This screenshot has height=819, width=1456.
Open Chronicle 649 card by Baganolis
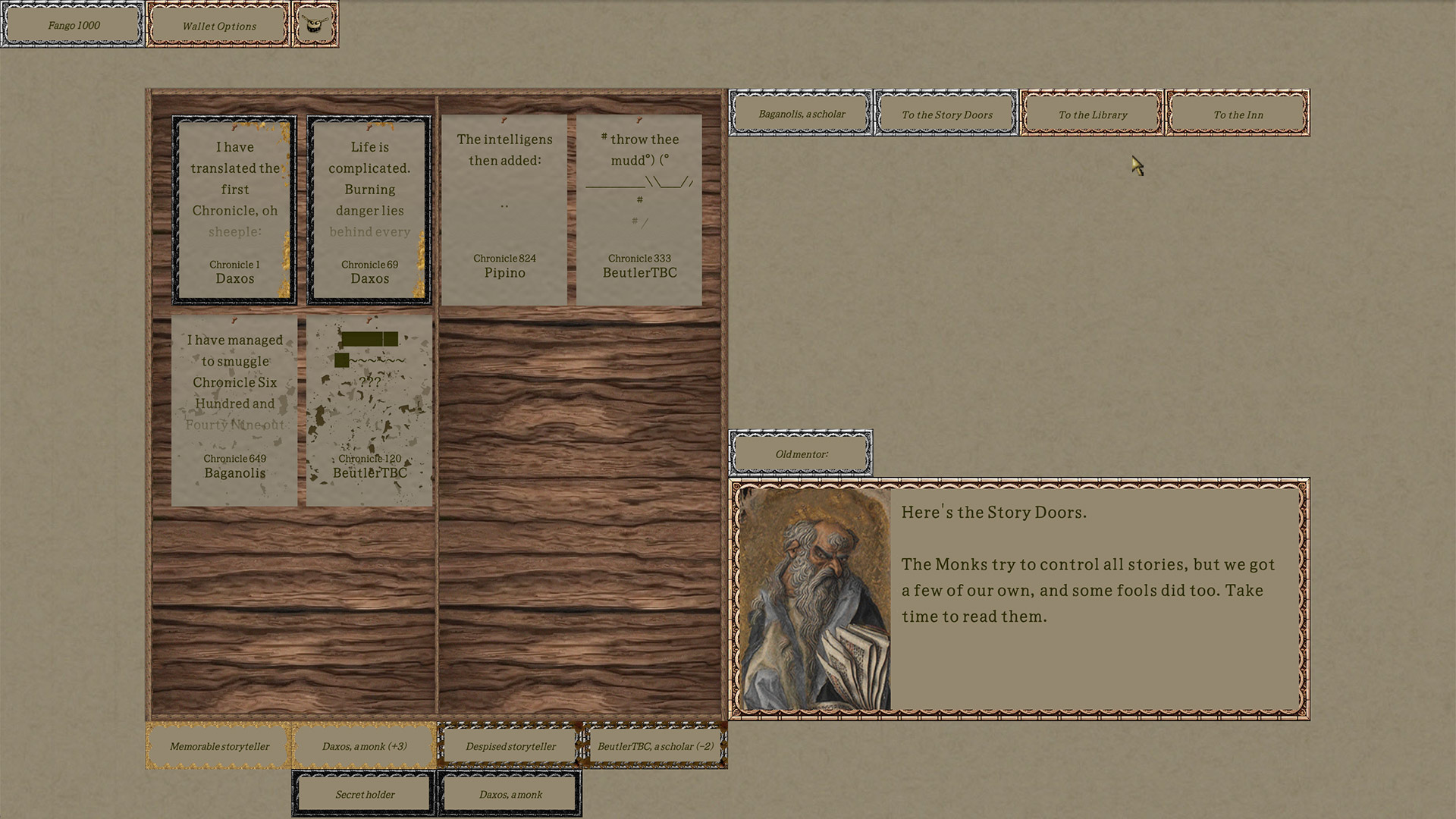(234, 409)
